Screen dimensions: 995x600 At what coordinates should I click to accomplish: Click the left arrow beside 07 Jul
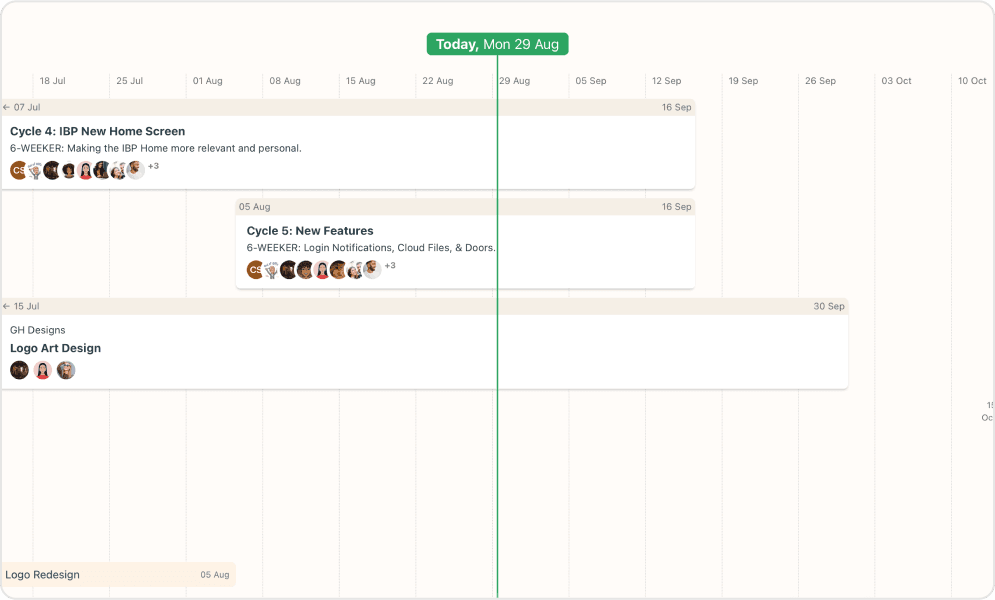pos(6,107)
